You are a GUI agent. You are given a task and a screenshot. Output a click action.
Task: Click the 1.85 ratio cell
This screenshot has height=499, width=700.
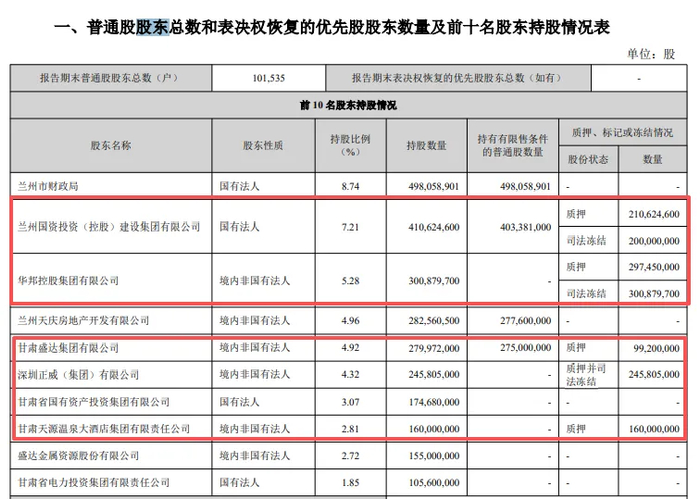pos(350,482)
